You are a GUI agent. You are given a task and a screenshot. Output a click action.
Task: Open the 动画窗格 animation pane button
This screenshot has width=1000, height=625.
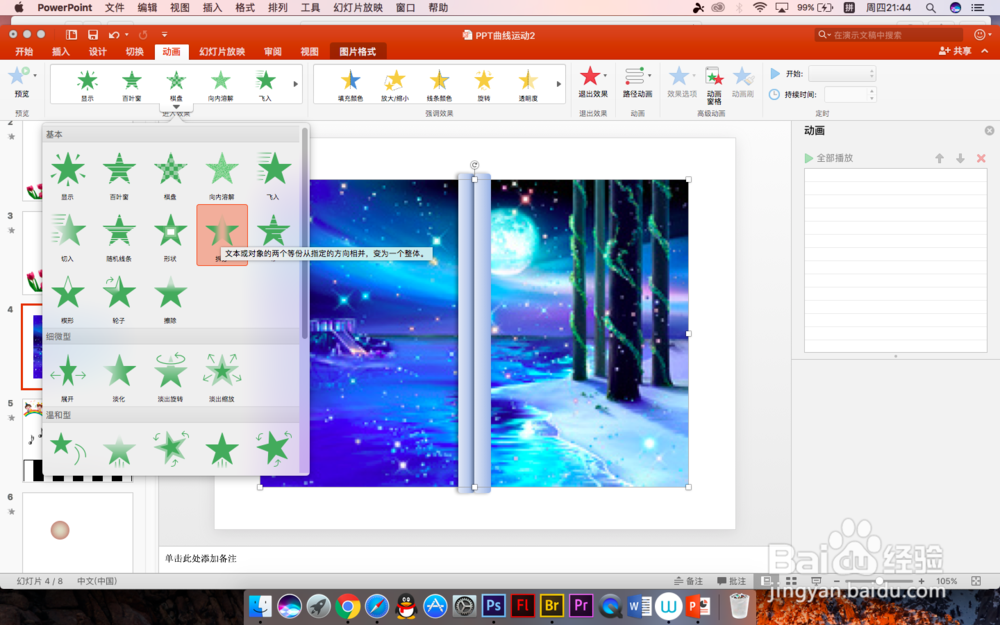click(714, 85)
